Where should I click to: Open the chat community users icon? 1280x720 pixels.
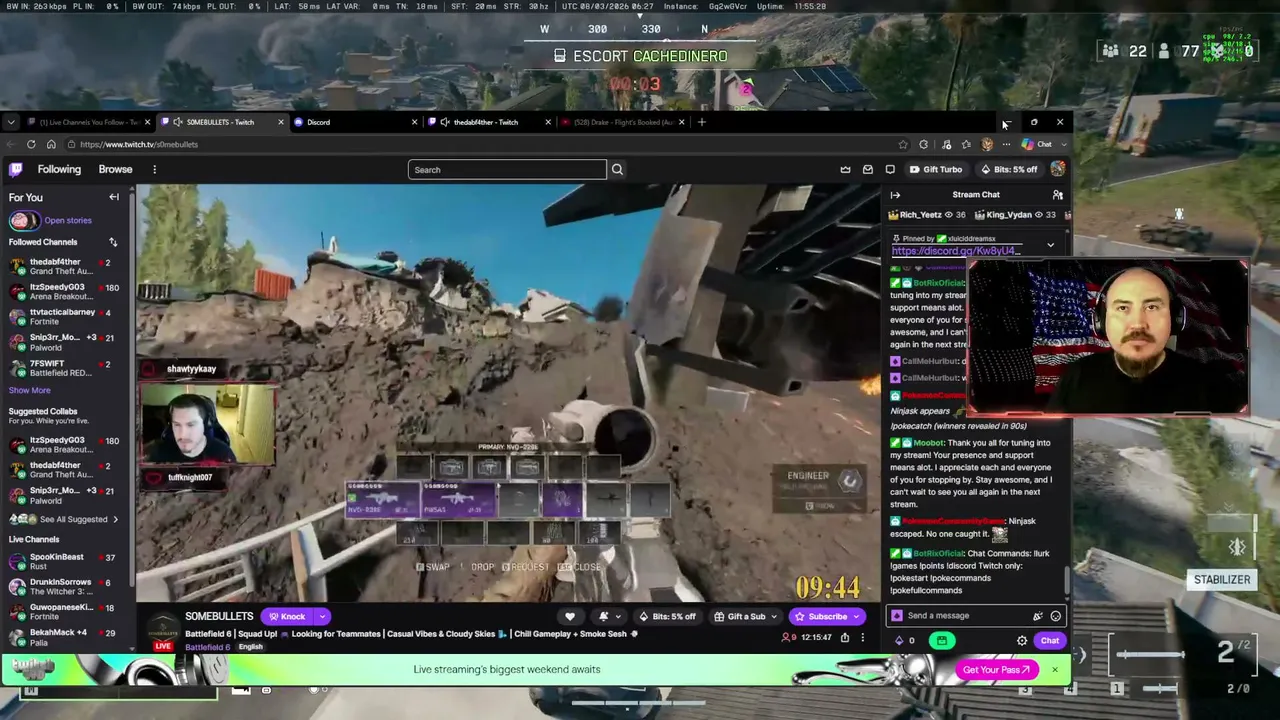click(1057, 195)
